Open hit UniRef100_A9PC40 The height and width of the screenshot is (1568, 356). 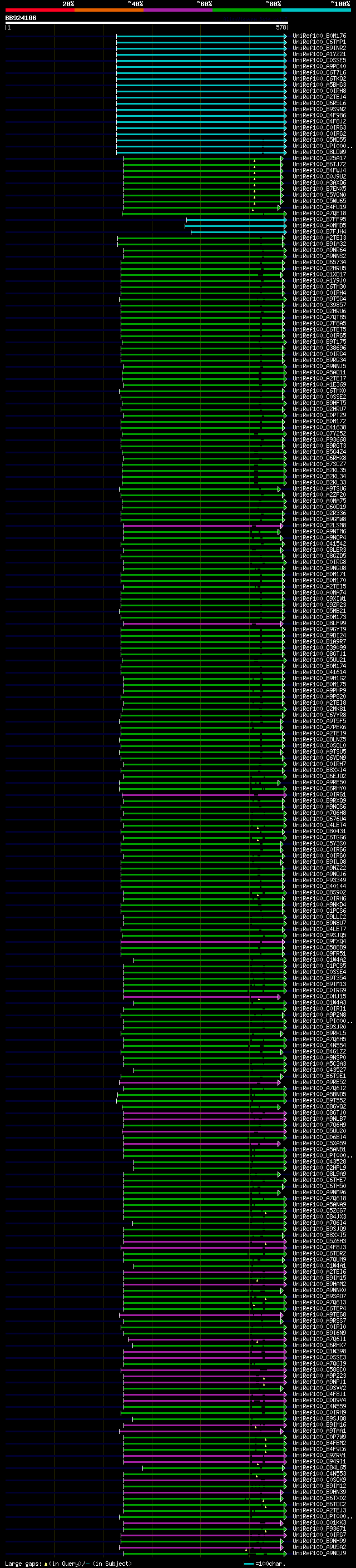pos(319,66)
